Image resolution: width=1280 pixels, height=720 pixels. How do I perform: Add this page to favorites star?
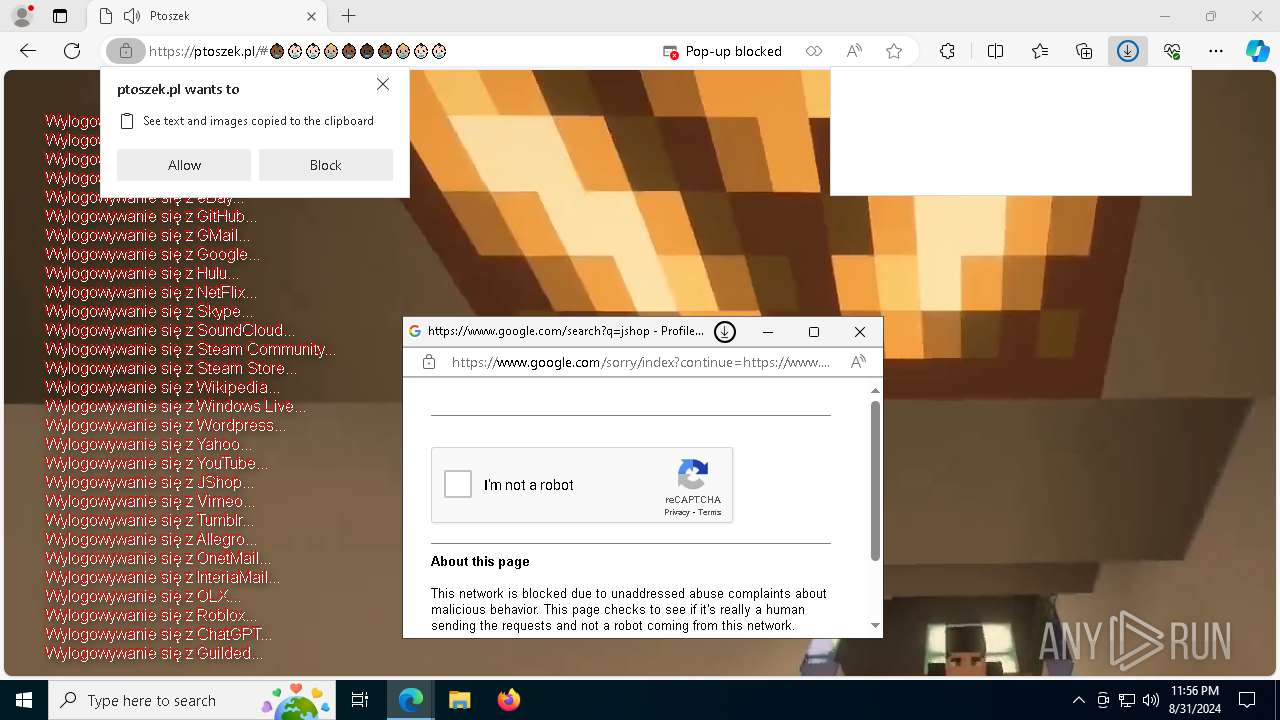894,51
